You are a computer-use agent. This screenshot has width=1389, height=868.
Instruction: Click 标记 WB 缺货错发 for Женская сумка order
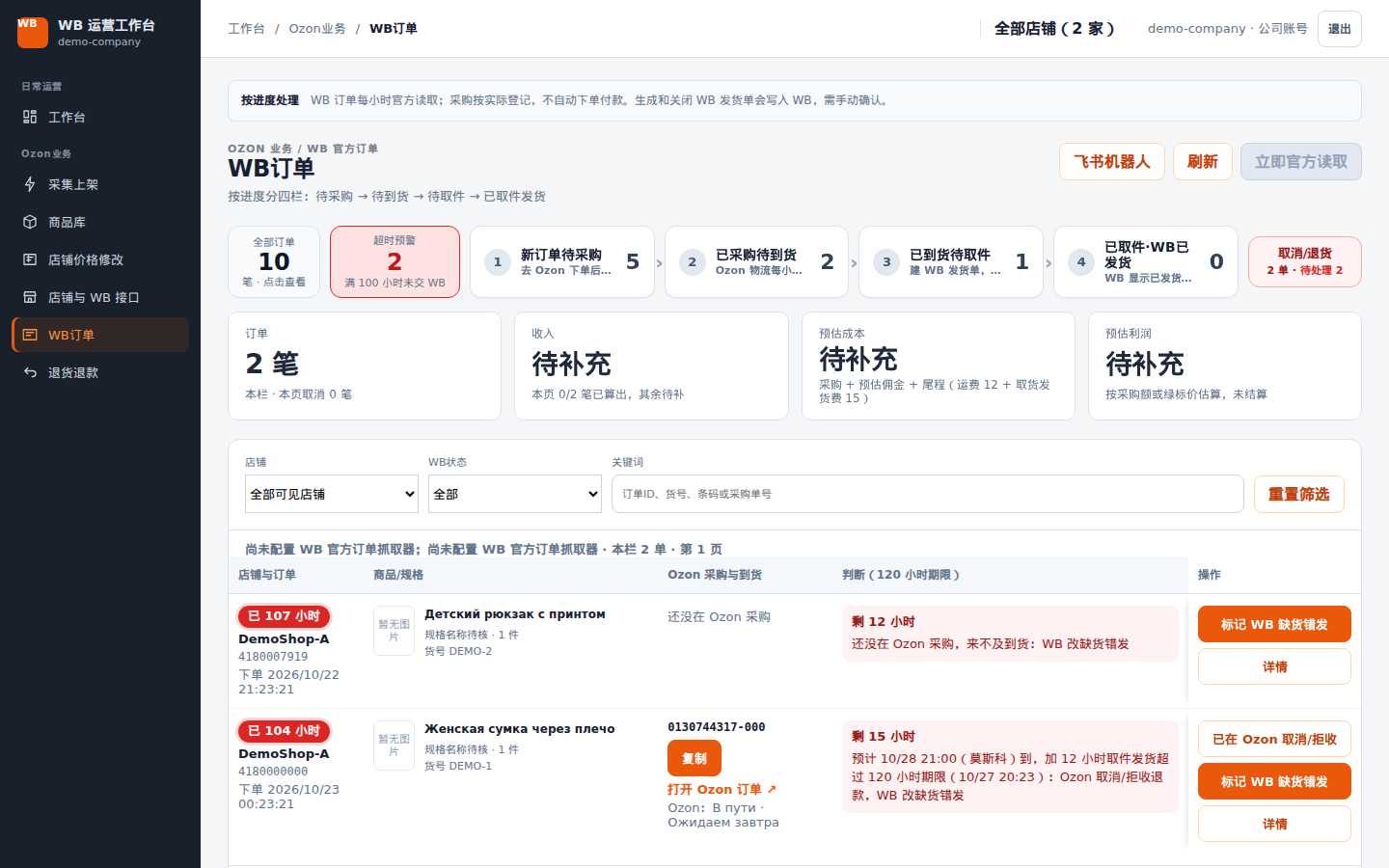[x=1274, y=781]
